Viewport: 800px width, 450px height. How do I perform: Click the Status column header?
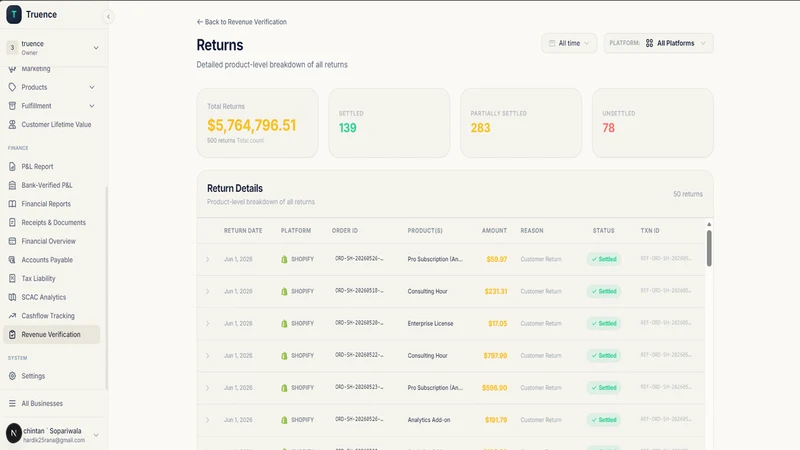click(x=604, y=231)
